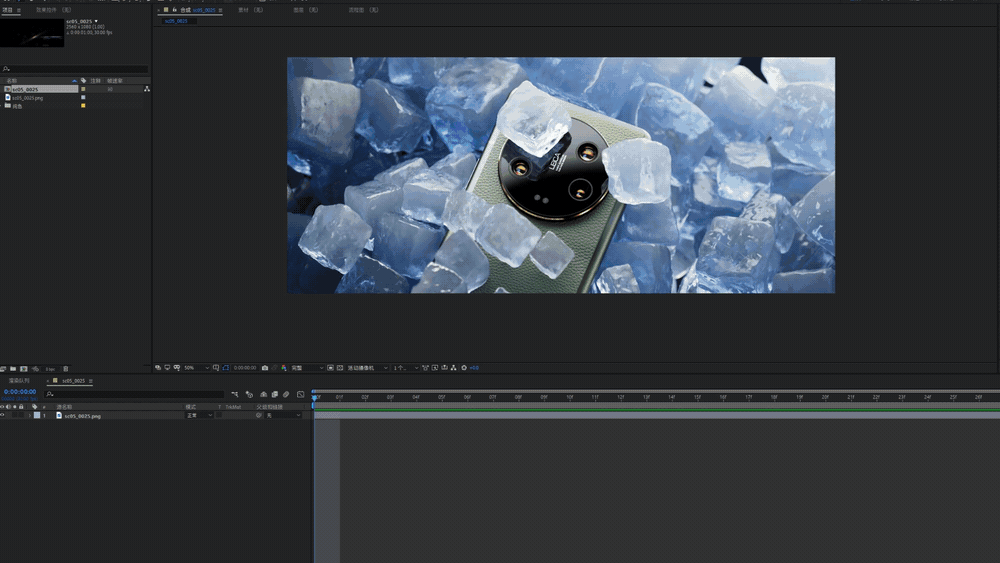Click the parent pick whip icon
1000x563 pixels.
pos(259,416)
